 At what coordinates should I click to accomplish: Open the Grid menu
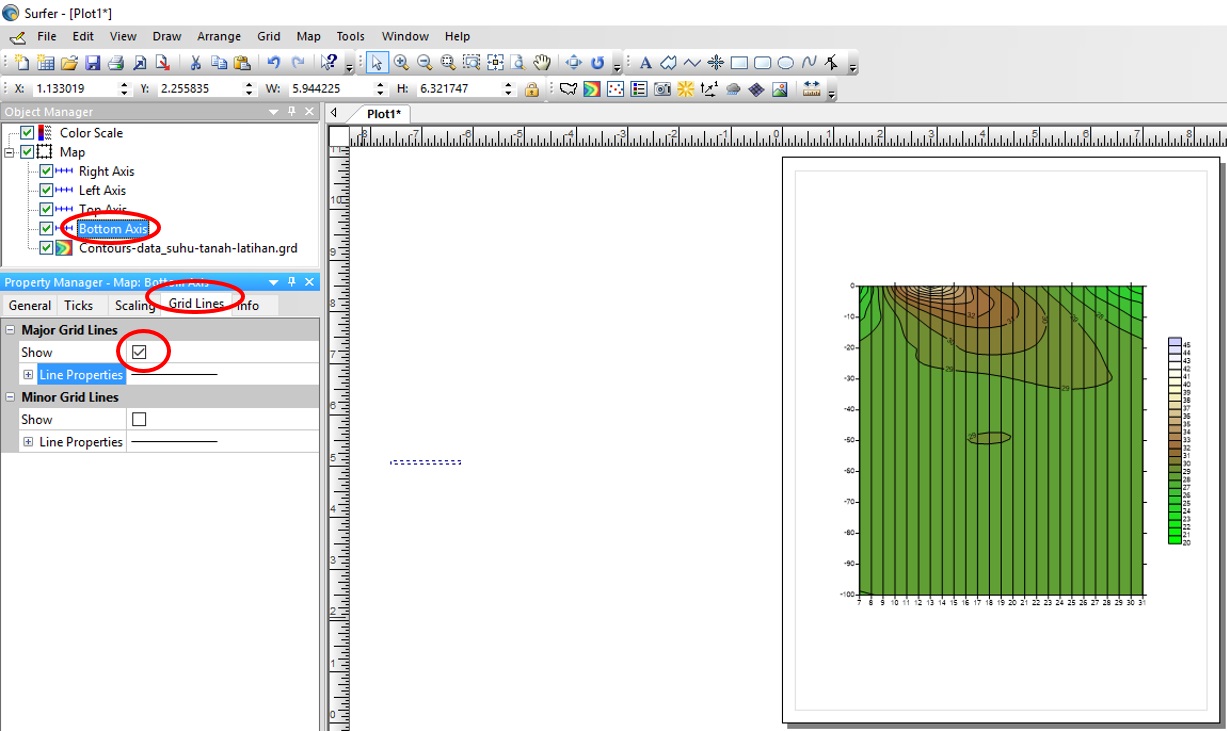(x=269, y=36)
